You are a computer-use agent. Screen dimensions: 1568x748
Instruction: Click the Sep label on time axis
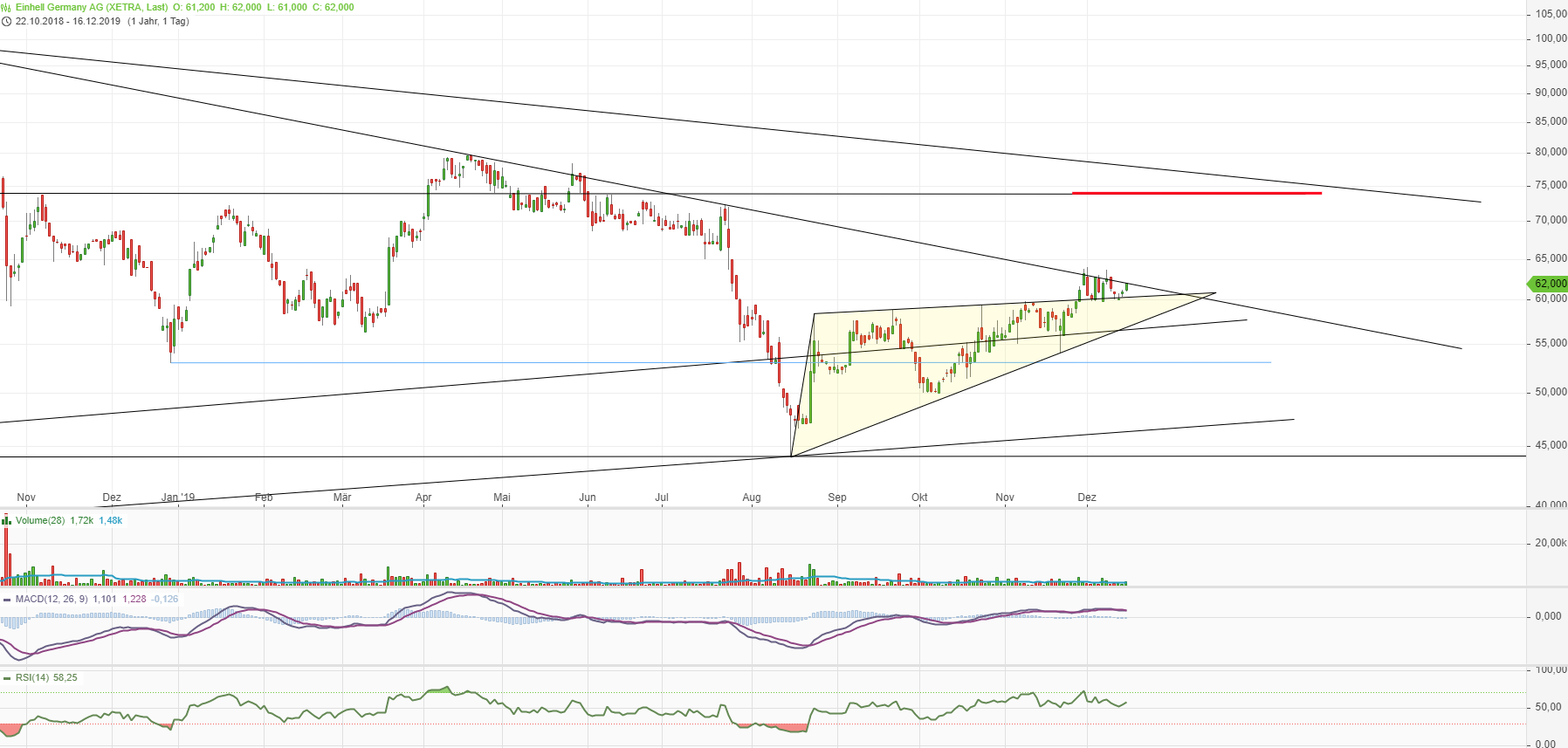(x=837, y=498)
